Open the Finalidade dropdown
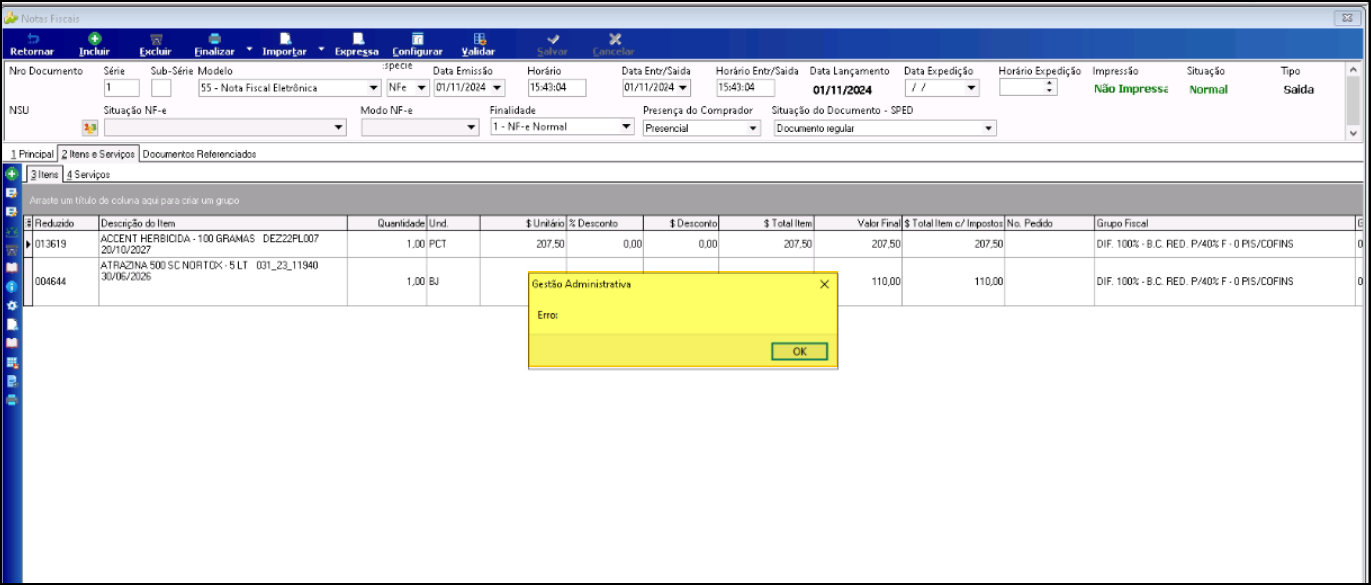Image resolution: width=1371 pixels, height=585 pixels. point(627,127)
